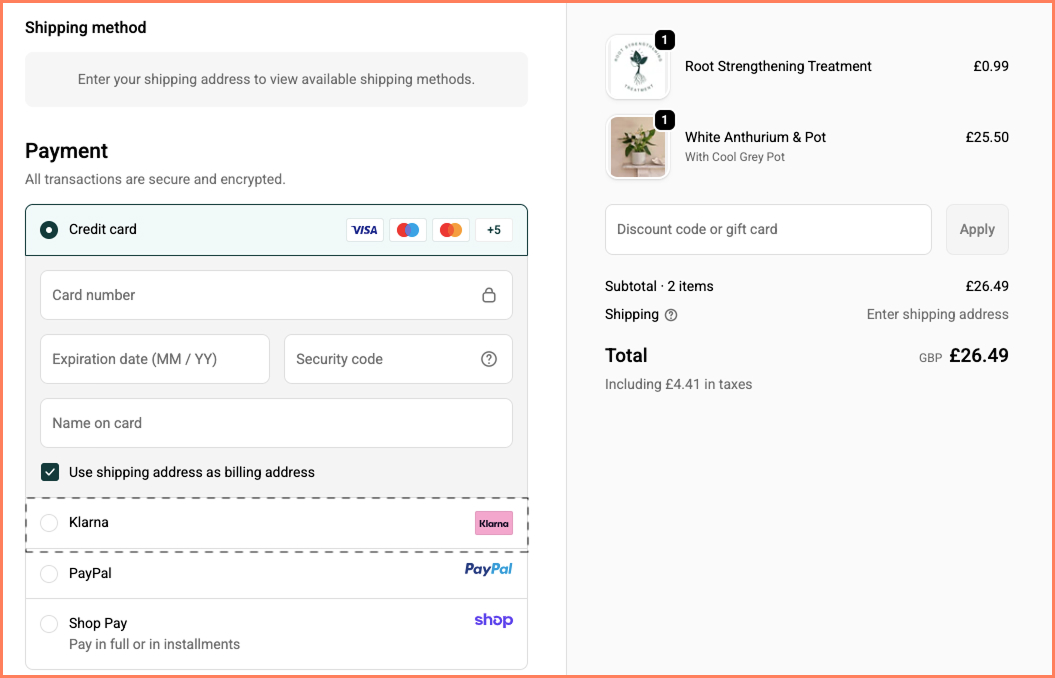This screenshot has height=678, width=1055.
Task: Click the Visa card icon
Action: [364, 229]
